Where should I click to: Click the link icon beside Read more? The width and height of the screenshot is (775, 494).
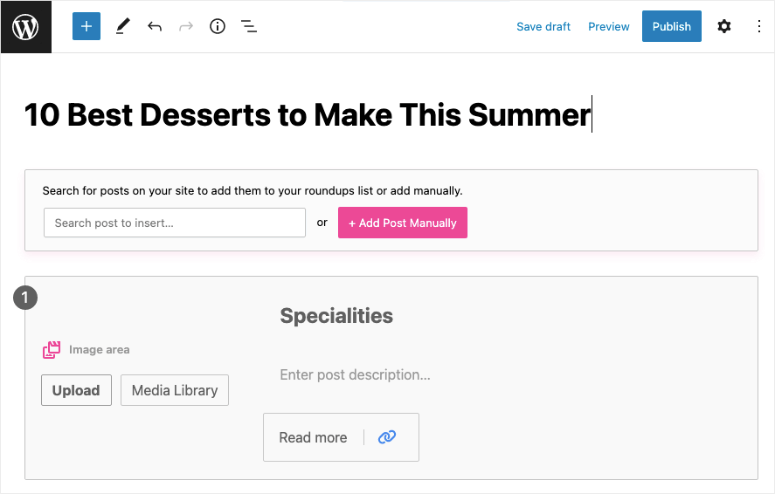[x=387, y=437]
